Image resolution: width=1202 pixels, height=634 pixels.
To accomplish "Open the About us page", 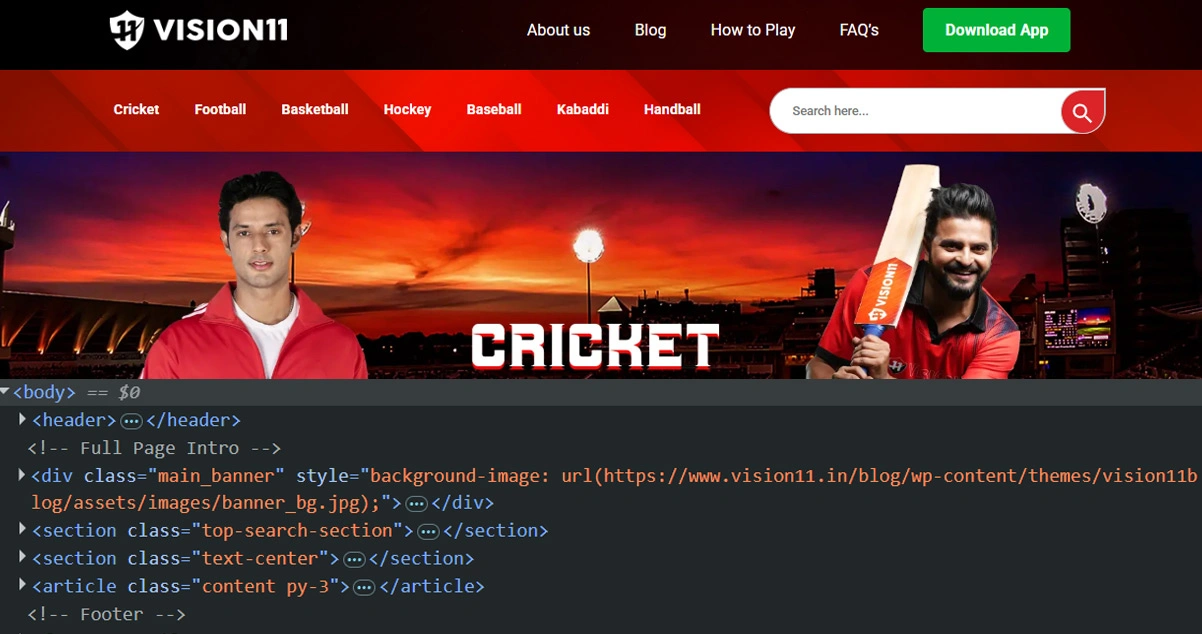I will coord(558,30).
